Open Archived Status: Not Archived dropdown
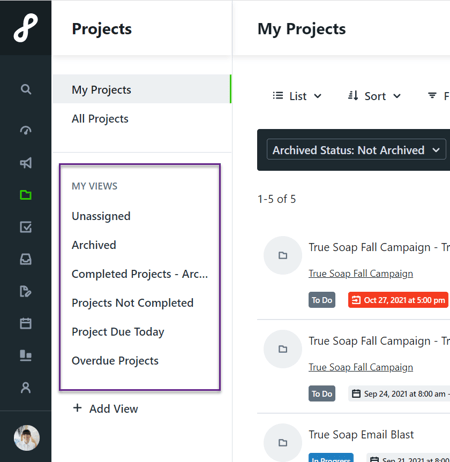 tap(356, 150)
